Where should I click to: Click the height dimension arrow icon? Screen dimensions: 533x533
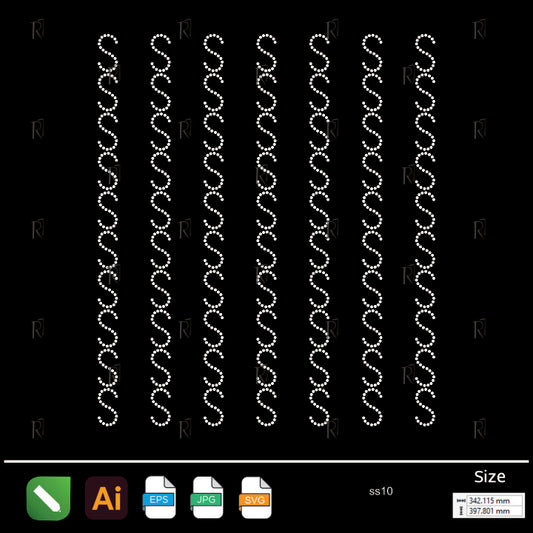pyautogui.click(x=461, y=510)
